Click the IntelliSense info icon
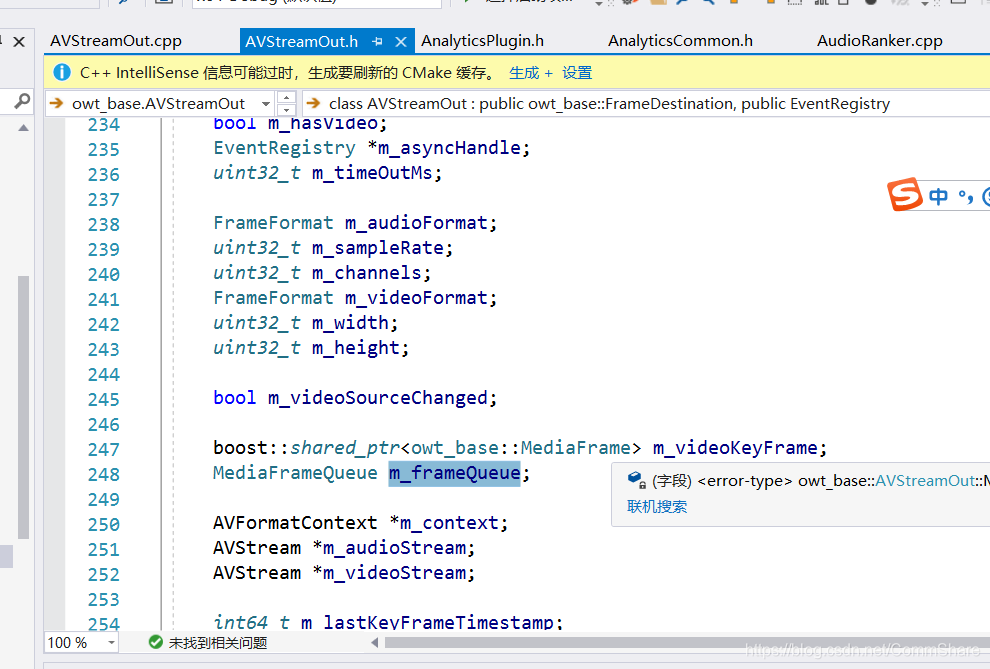Image resolution: width=990 pixels, height=669 pixels. coord(62,72)
